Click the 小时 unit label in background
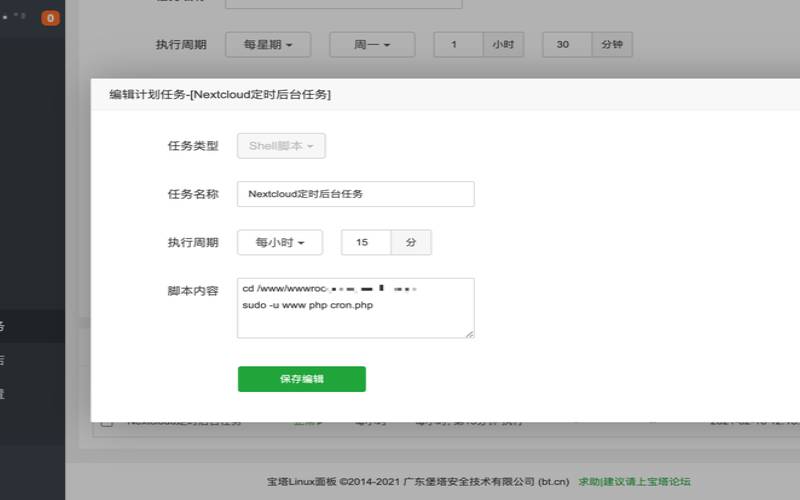The image size is (800, 500). coord(504,44)
